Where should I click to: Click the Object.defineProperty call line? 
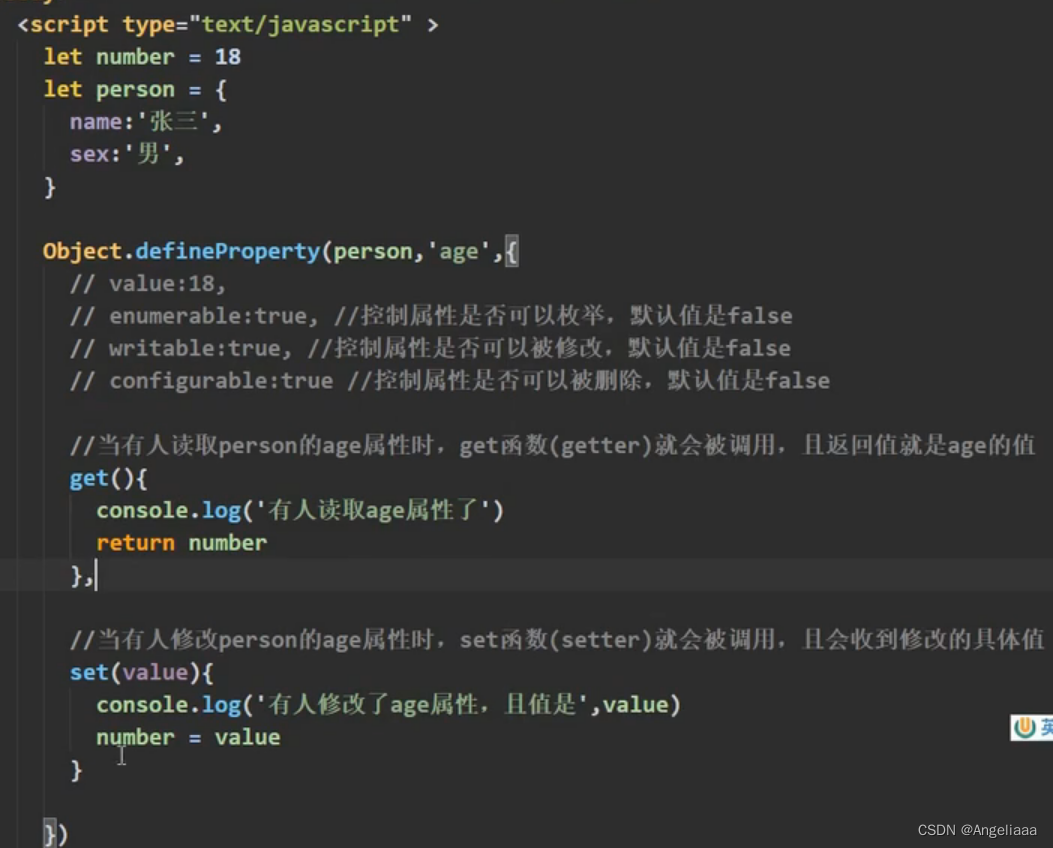click(x=280, y=252)
